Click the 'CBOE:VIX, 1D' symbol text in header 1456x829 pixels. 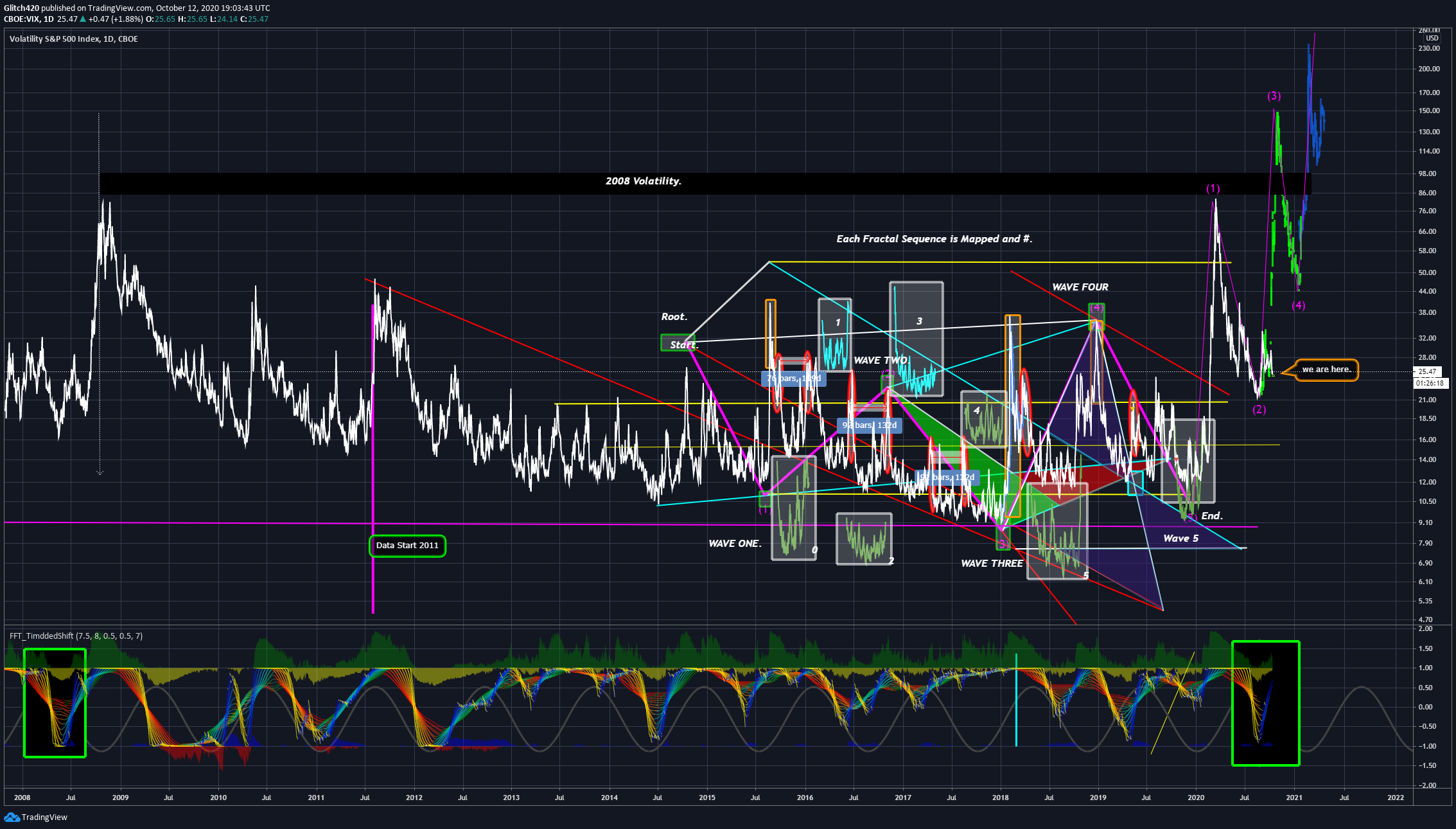coord(29,19)
